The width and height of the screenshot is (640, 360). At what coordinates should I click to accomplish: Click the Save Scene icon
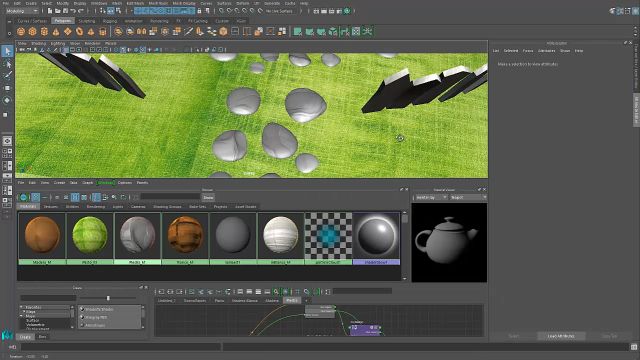click(65, 11)
